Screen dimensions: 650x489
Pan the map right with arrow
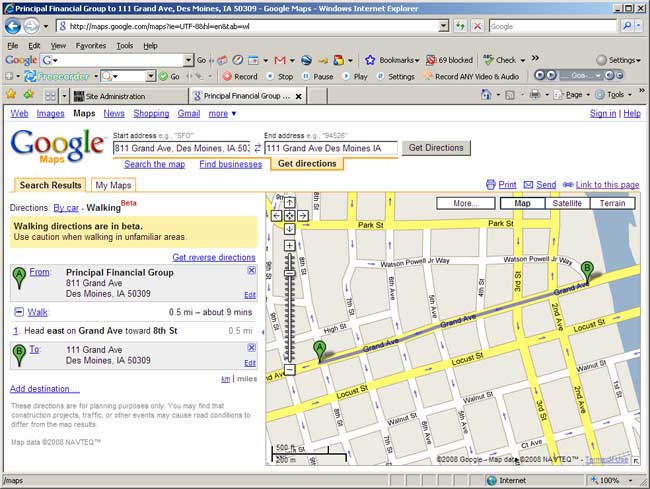click(x=303, y=215)
